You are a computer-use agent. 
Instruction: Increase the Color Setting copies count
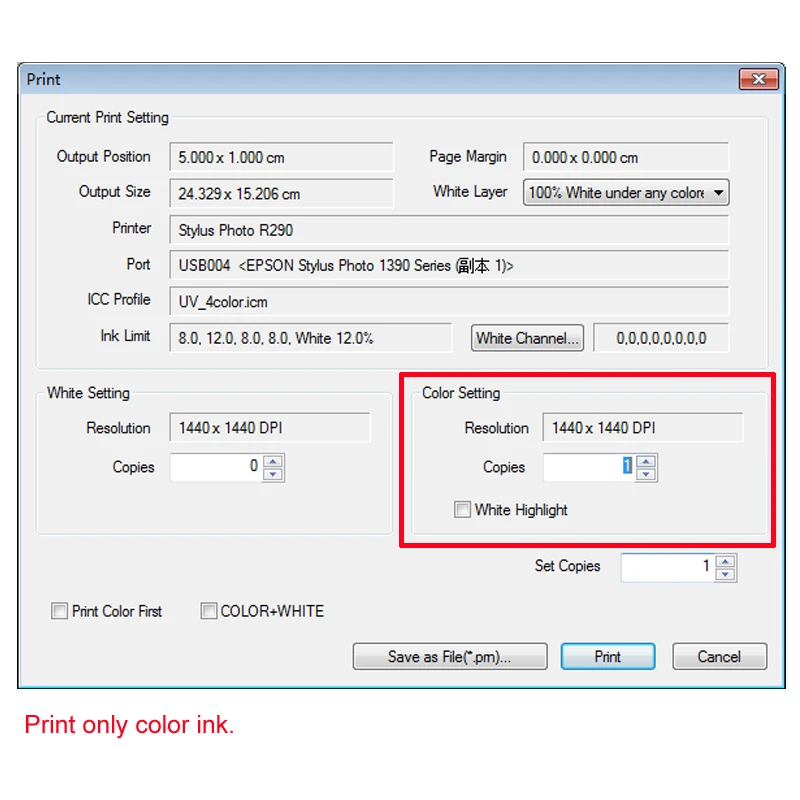(x=646, y=461)
